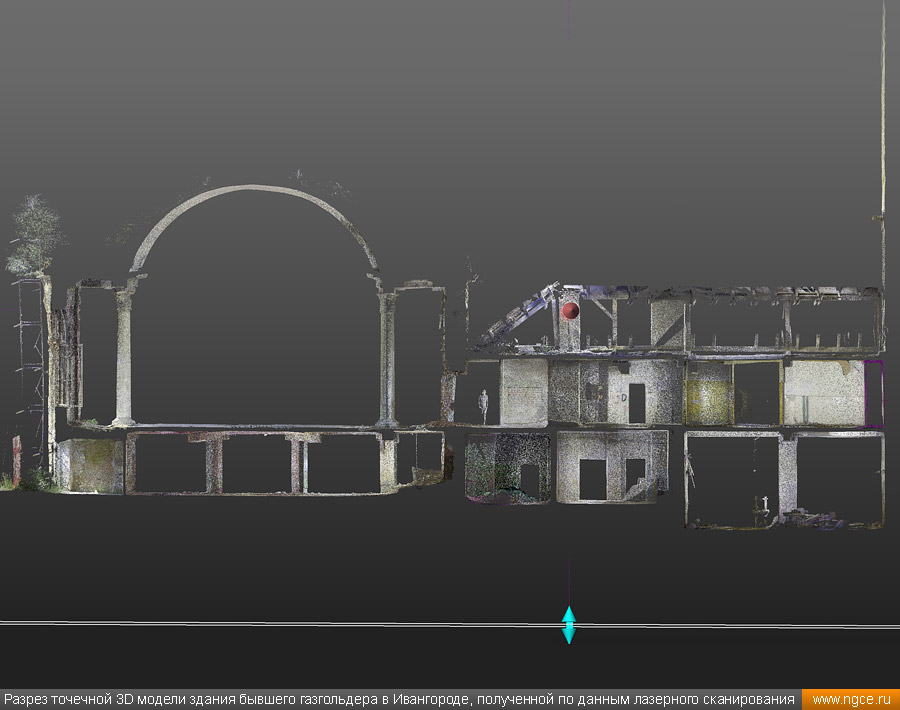The height and width of the screenshot is (710, 900).
Task: Click the left T-shaped basement pillar
Action: click(214, 462)
